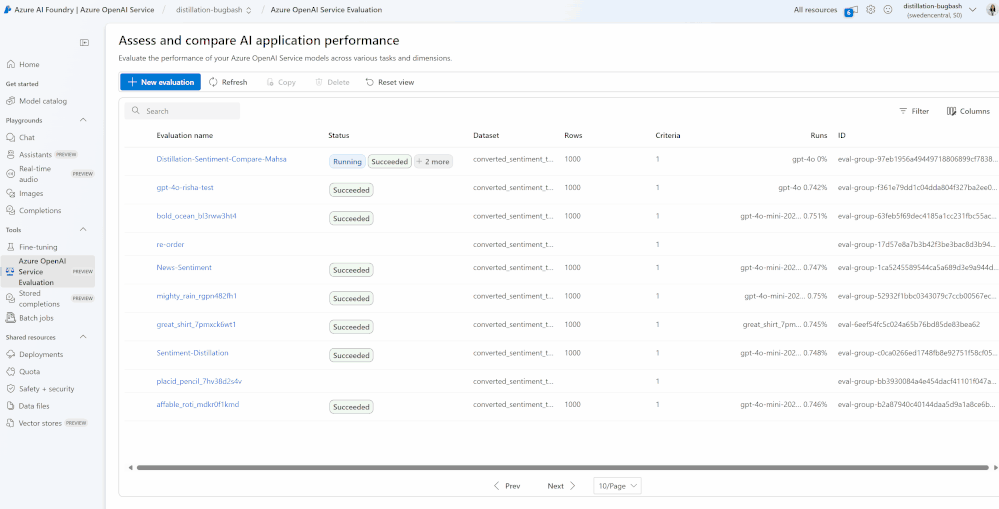Screen dimensions: 999x509
Task: Collapse the Playgrounds section
Action: click(84, 120)
